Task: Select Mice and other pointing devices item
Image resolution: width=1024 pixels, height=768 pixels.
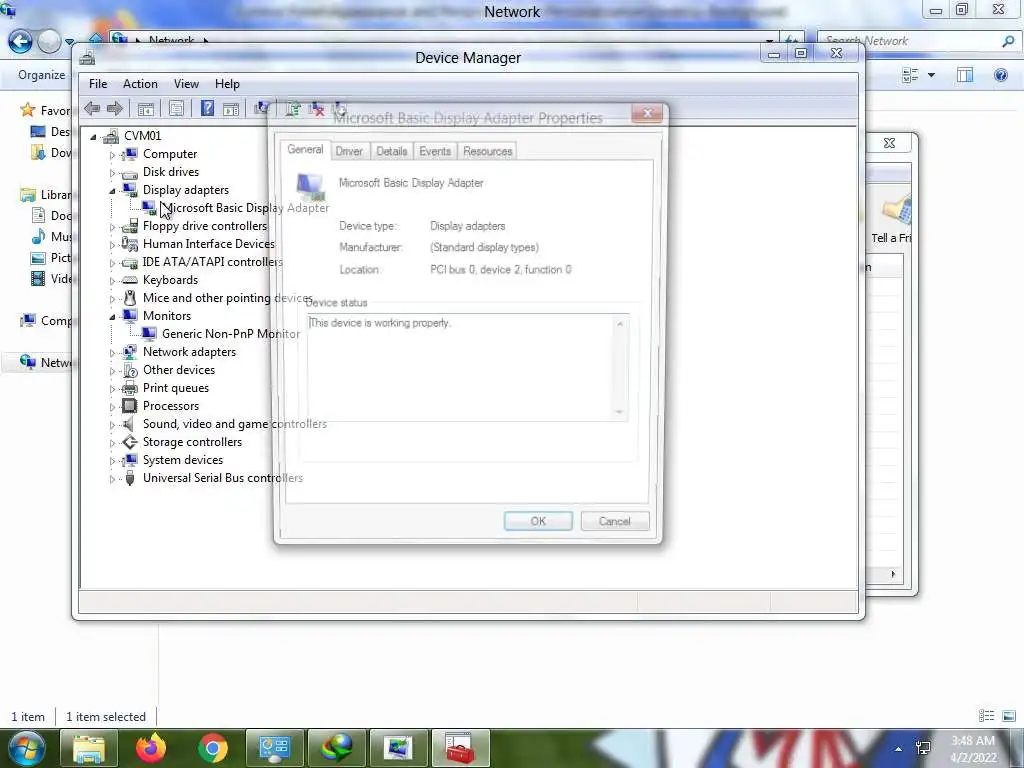Action: click(227, 298)
